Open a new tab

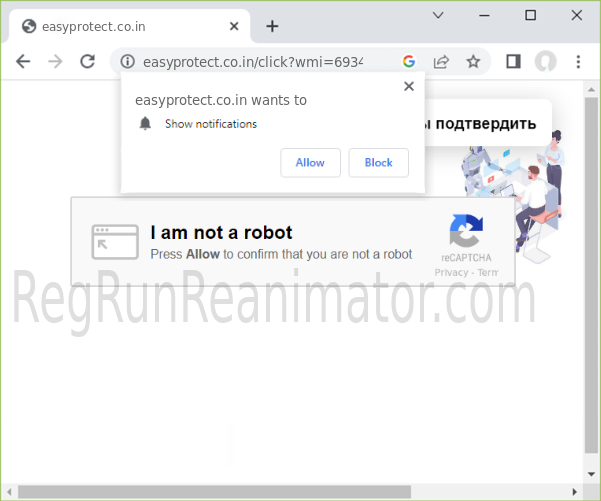click(x=272, y=26)
